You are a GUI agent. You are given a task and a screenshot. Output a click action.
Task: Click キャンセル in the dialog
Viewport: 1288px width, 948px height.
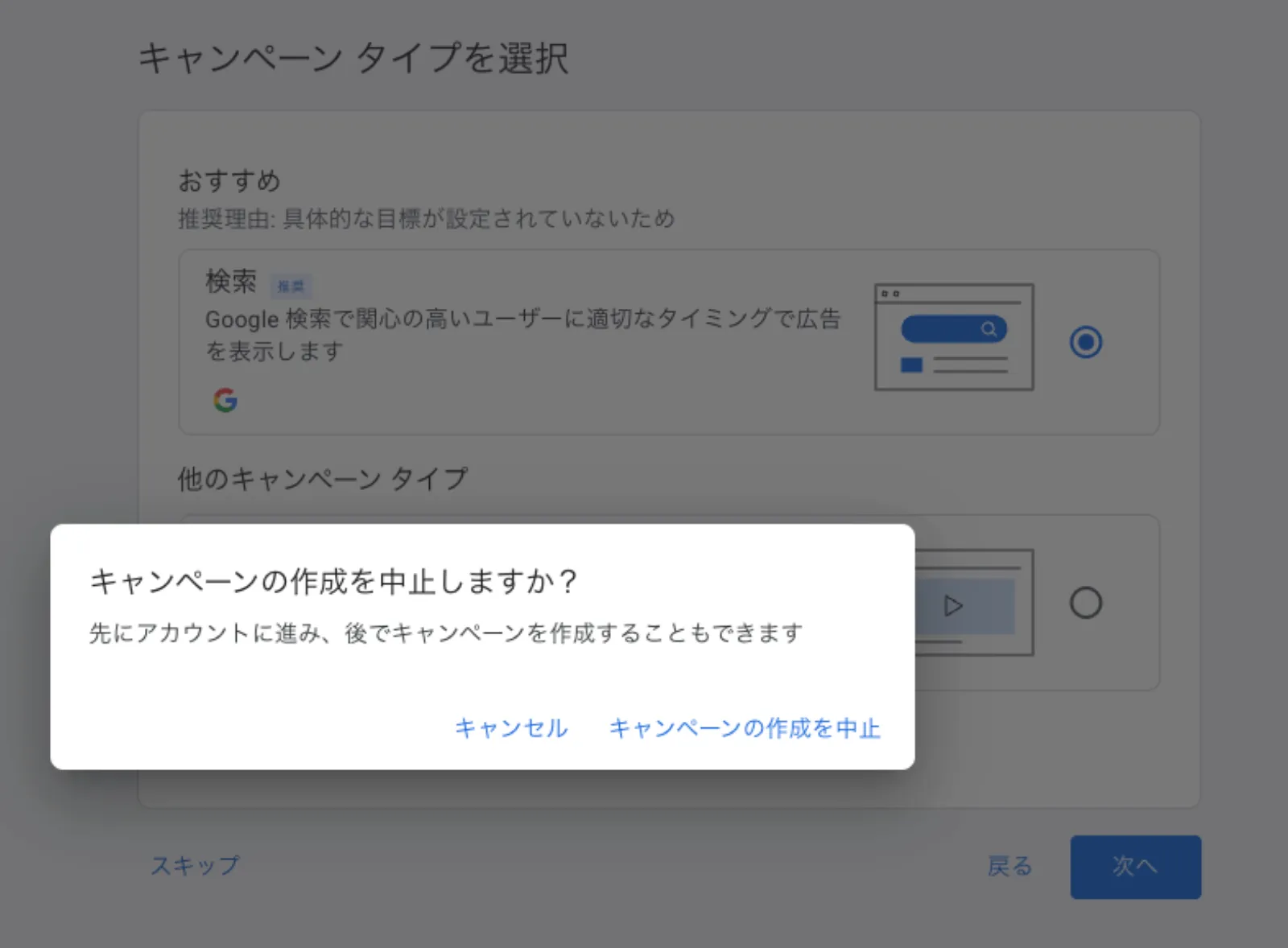511,728
